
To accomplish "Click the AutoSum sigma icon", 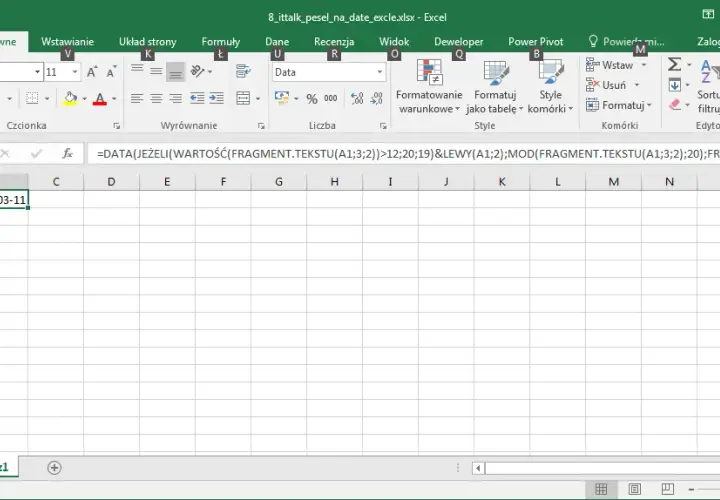I will tap(674, 64).
